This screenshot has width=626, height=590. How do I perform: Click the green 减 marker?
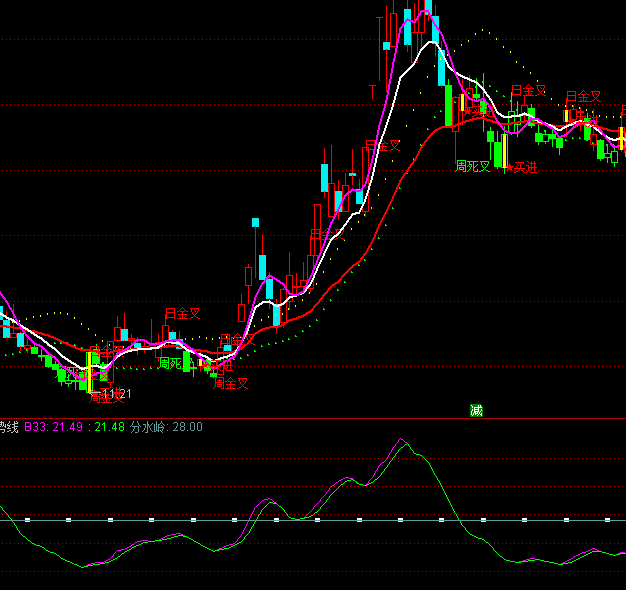pos(477,410)
